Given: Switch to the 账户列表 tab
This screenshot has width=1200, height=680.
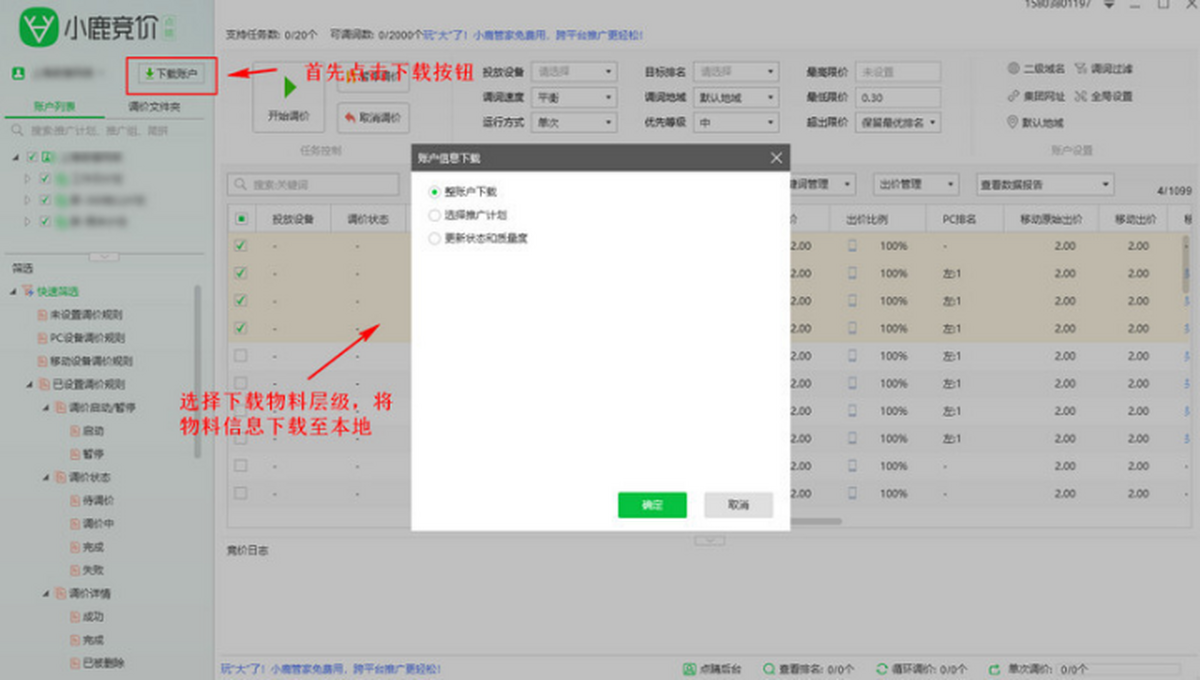Looking at the screenshot, I should click(53, 106).
